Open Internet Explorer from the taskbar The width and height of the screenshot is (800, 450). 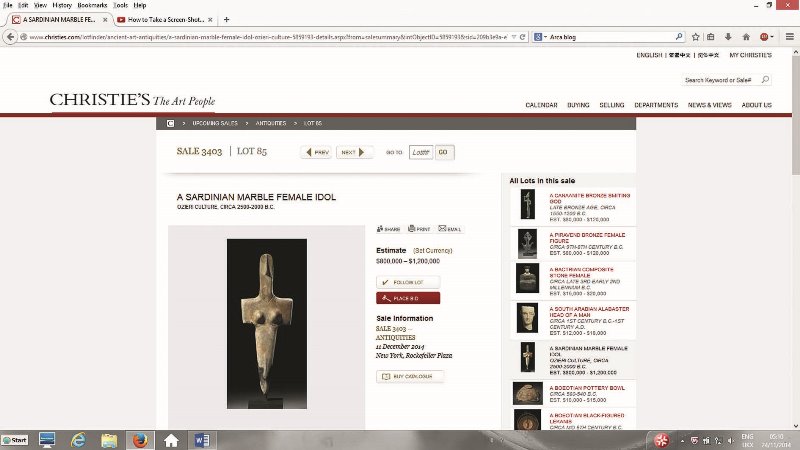click(79, 439)
